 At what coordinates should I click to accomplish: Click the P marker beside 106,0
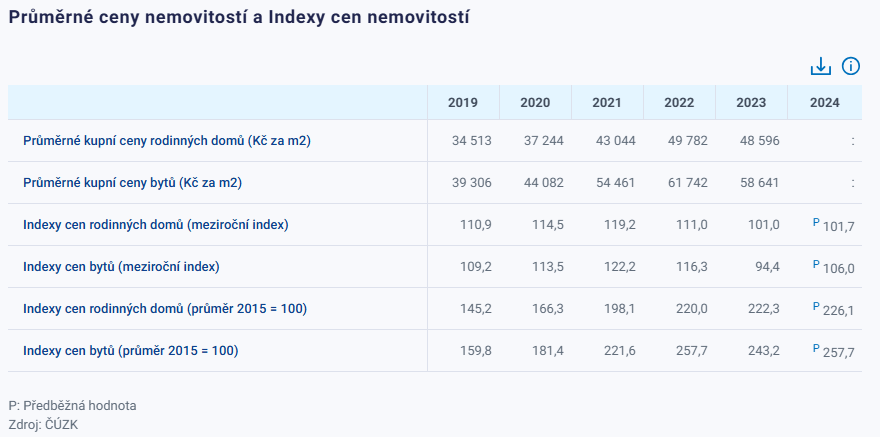tap(817, 264)
